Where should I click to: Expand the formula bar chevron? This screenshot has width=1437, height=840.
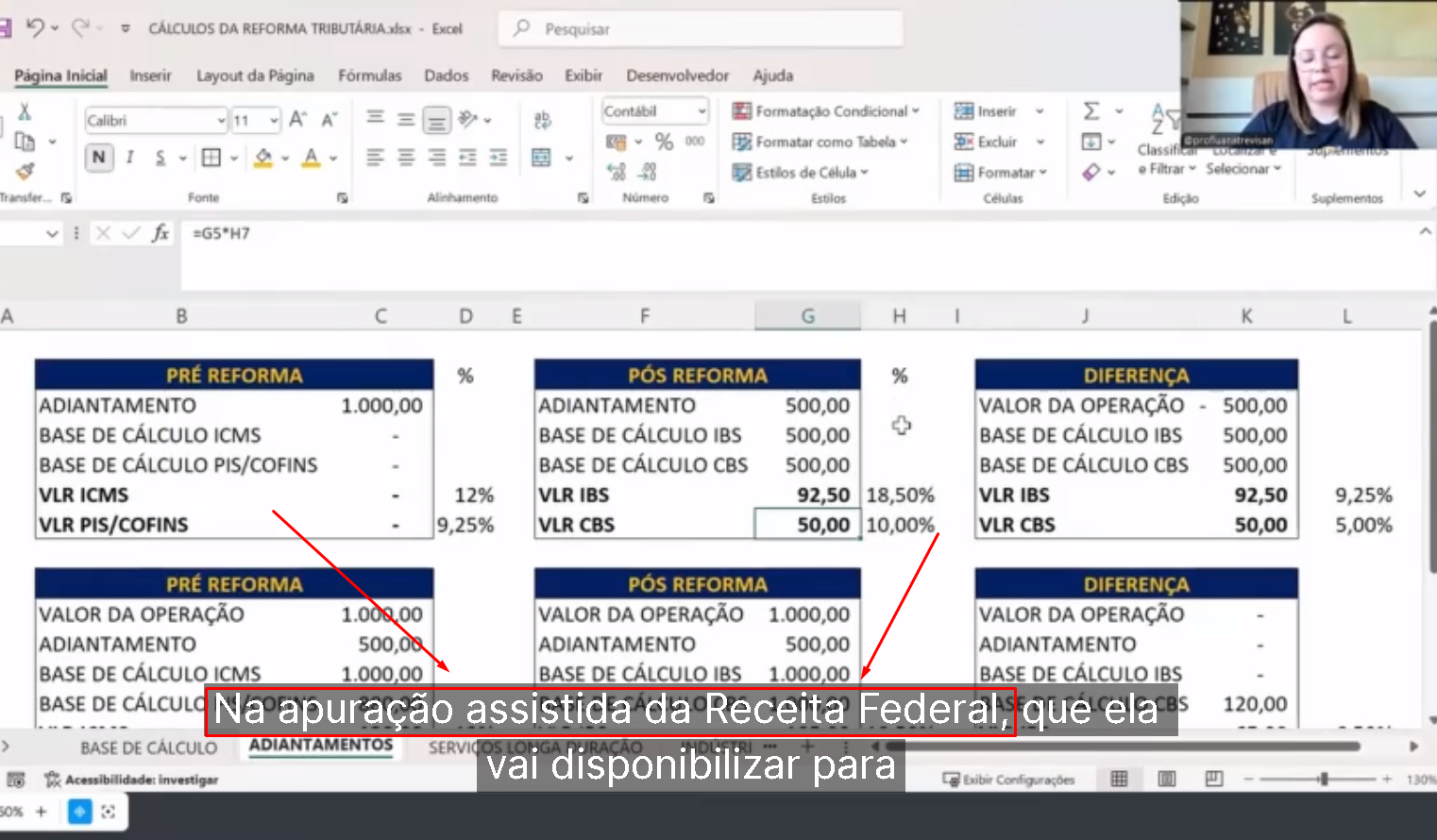[1425, 231]
